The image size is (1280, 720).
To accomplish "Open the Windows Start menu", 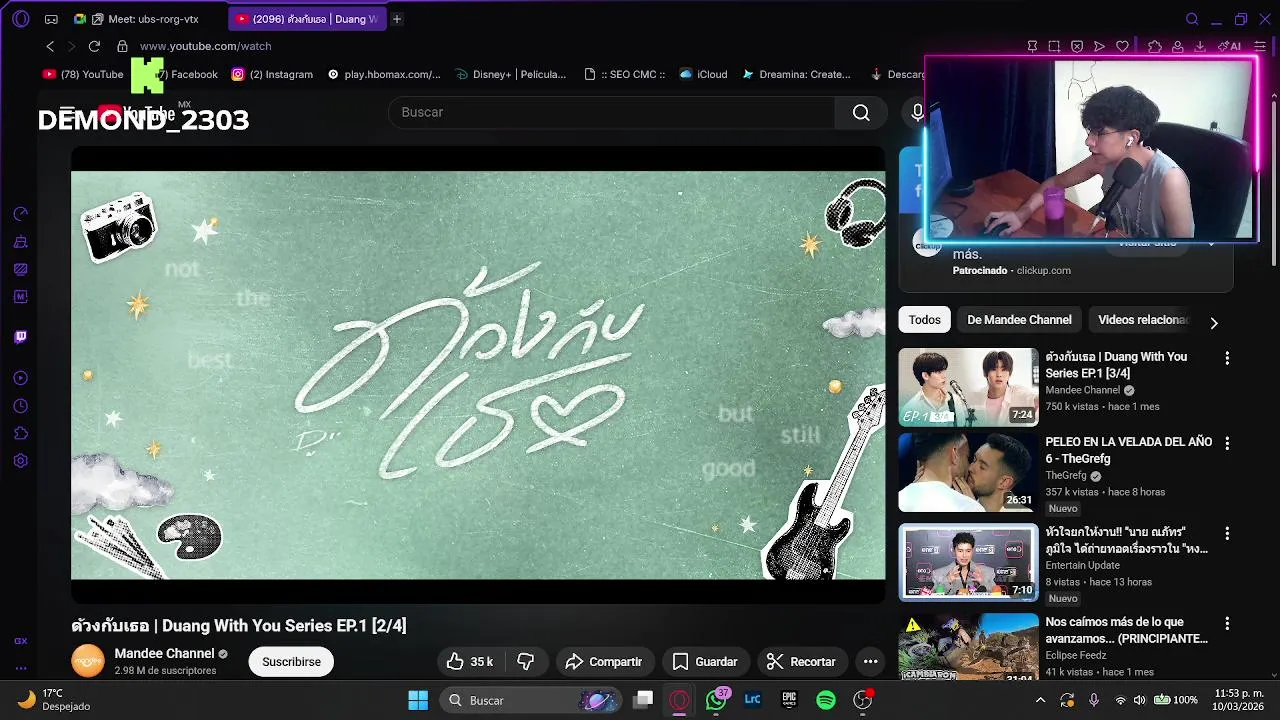I will [418, 700].
